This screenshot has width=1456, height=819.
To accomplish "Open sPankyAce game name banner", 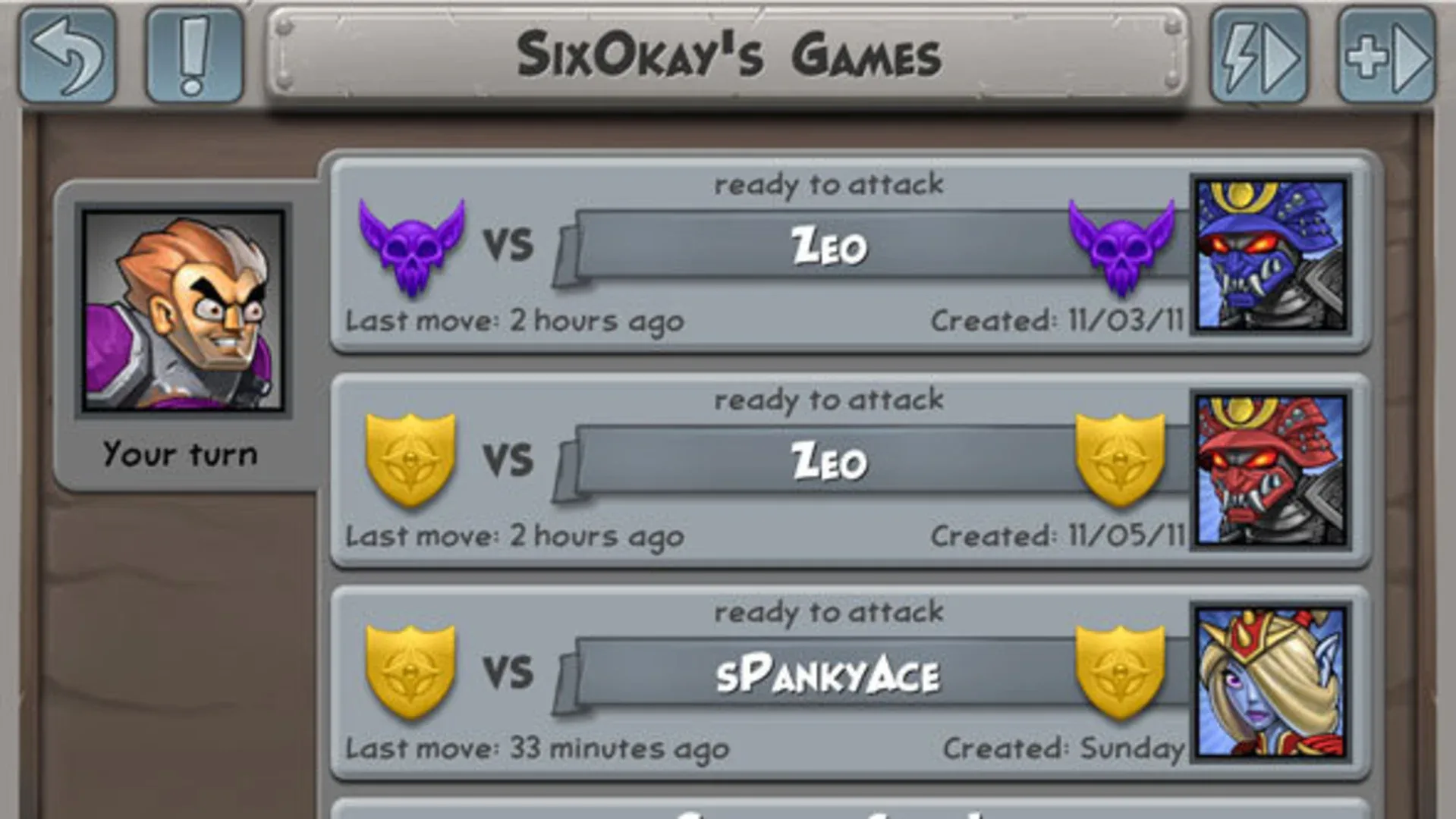I will (827, 675).
